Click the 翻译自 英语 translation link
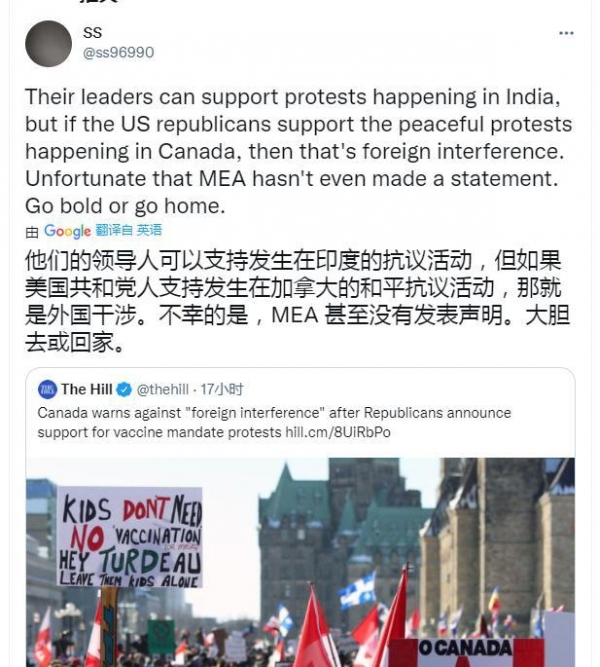600x667 pixels. click(x=129, y=231)
